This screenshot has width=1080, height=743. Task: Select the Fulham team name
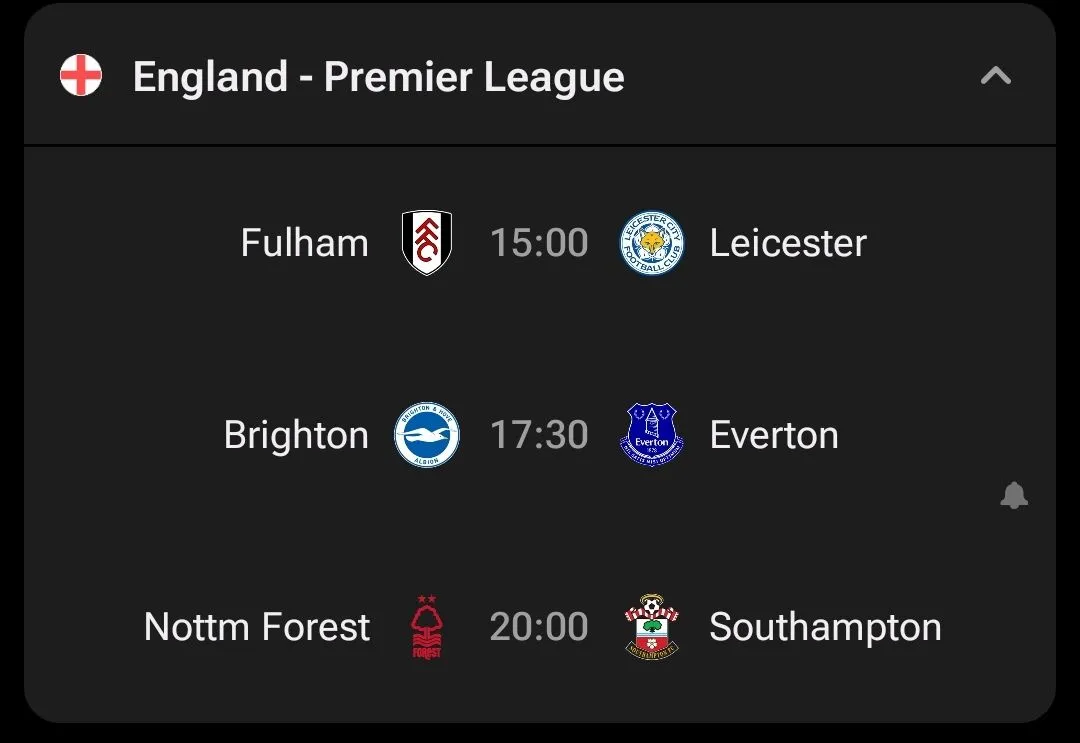coord(305,243)
